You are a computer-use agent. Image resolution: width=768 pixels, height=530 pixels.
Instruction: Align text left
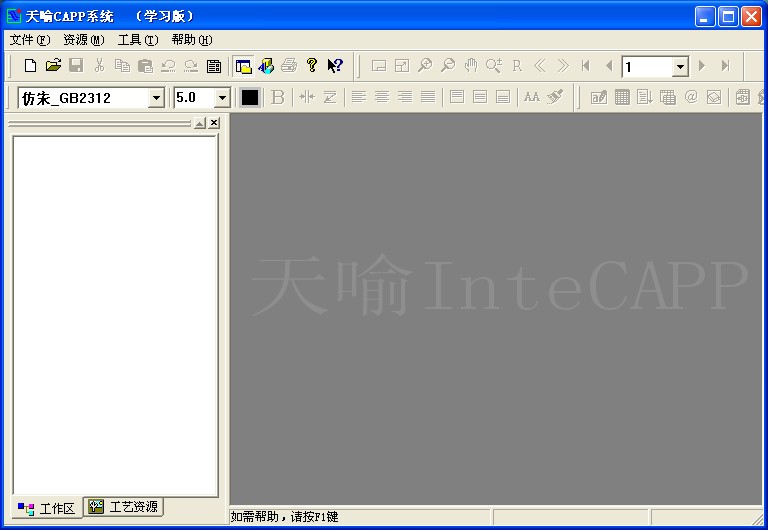[x=359, y=97]
